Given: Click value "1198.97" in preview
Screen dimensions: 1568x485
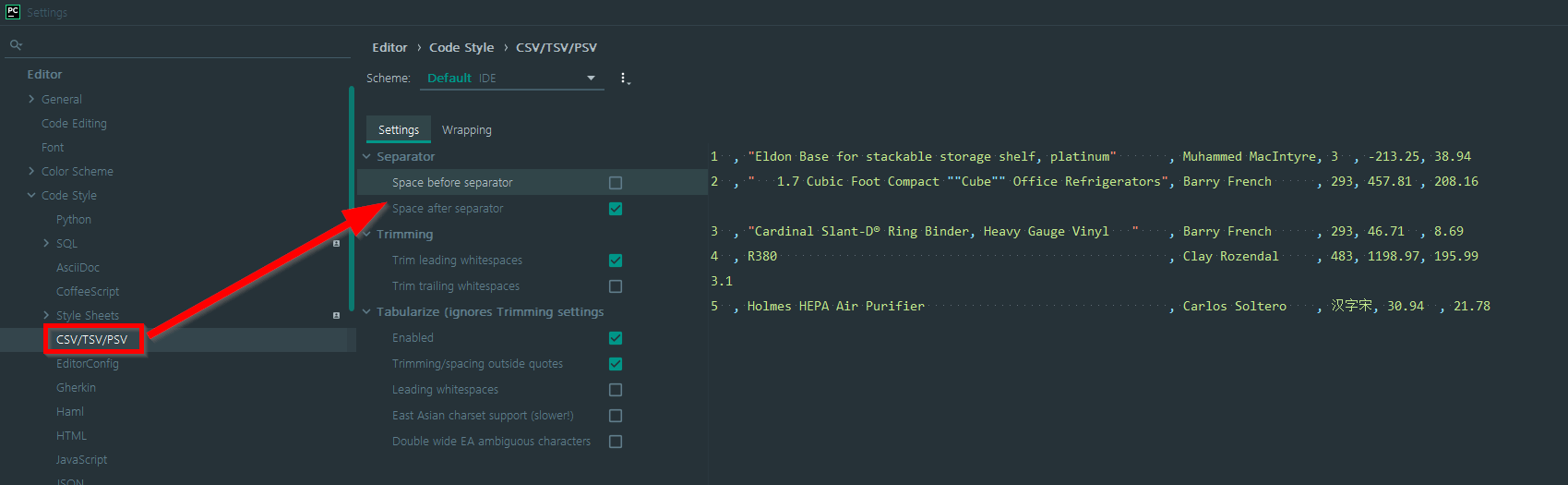Looking at the screenshot, I should (x=1394, y=256).
